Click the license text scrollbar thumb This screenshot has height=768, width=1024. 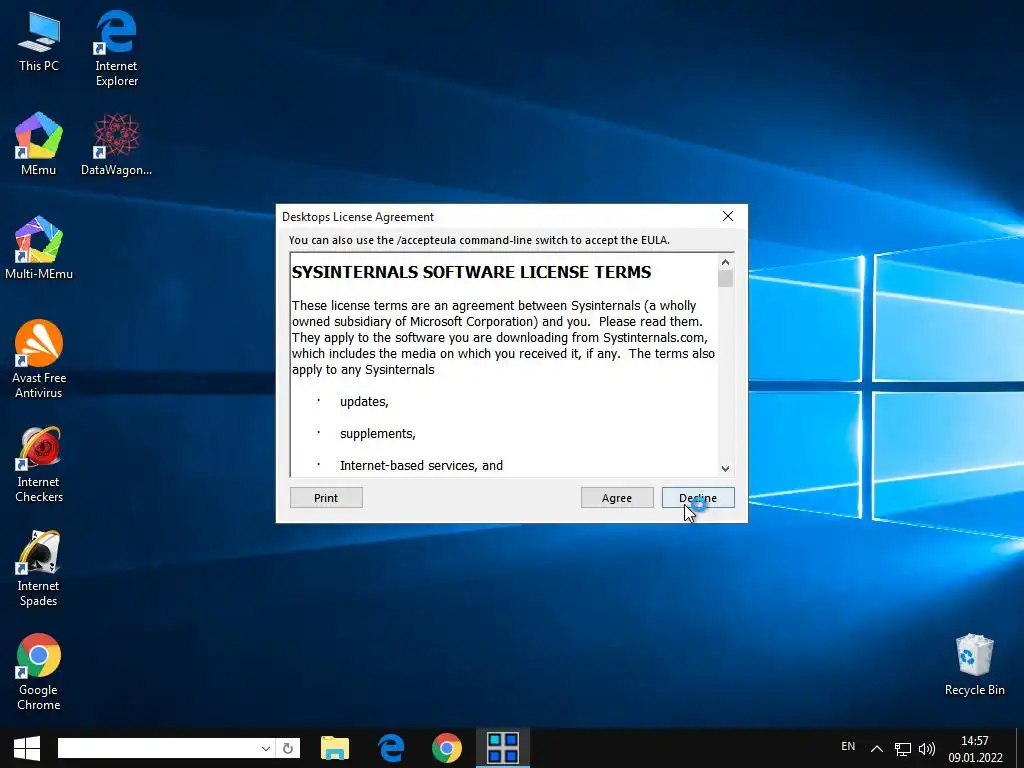(x=726, y=279)
